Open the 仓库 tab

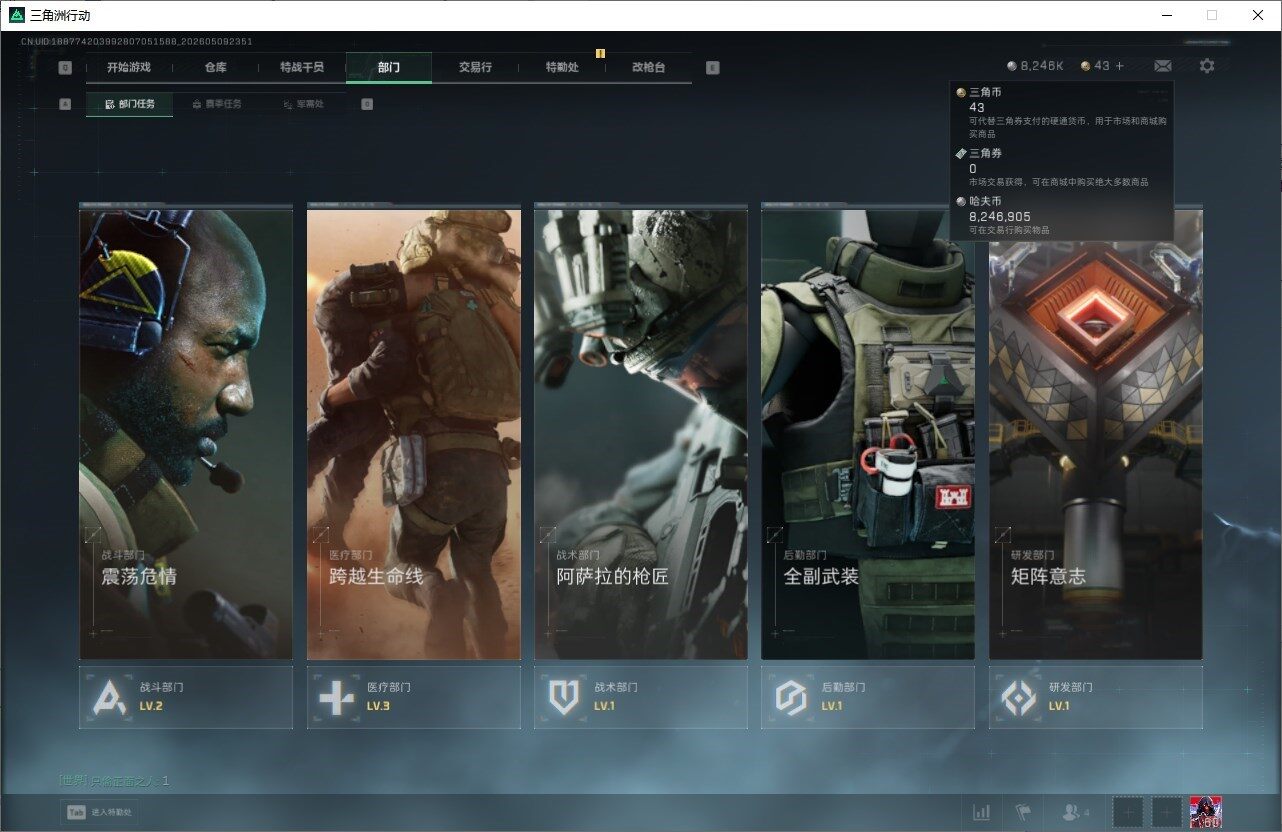[x=215, y=67]
